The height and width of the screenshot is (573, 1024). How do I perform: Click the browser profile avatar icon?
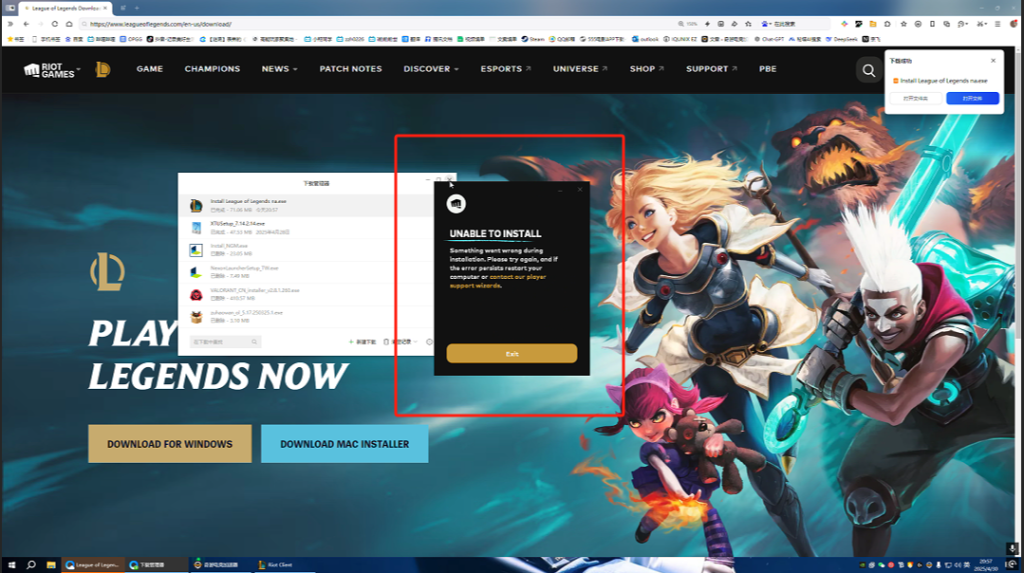point(1014,24)
